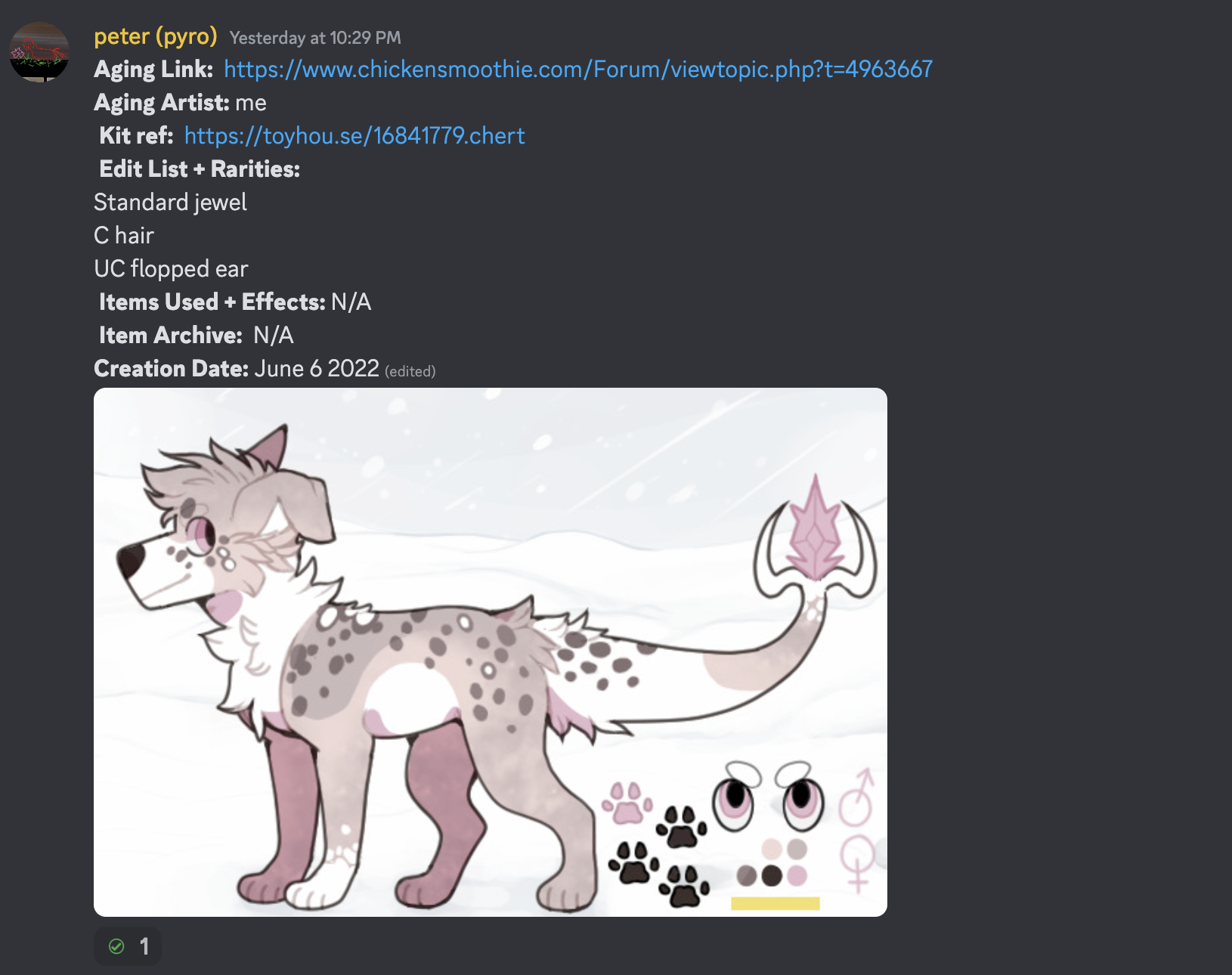The width and height of the screenshot is (1232, 975).
Task: Click the pink jewel on the tail tip
Action: (815, 529)
